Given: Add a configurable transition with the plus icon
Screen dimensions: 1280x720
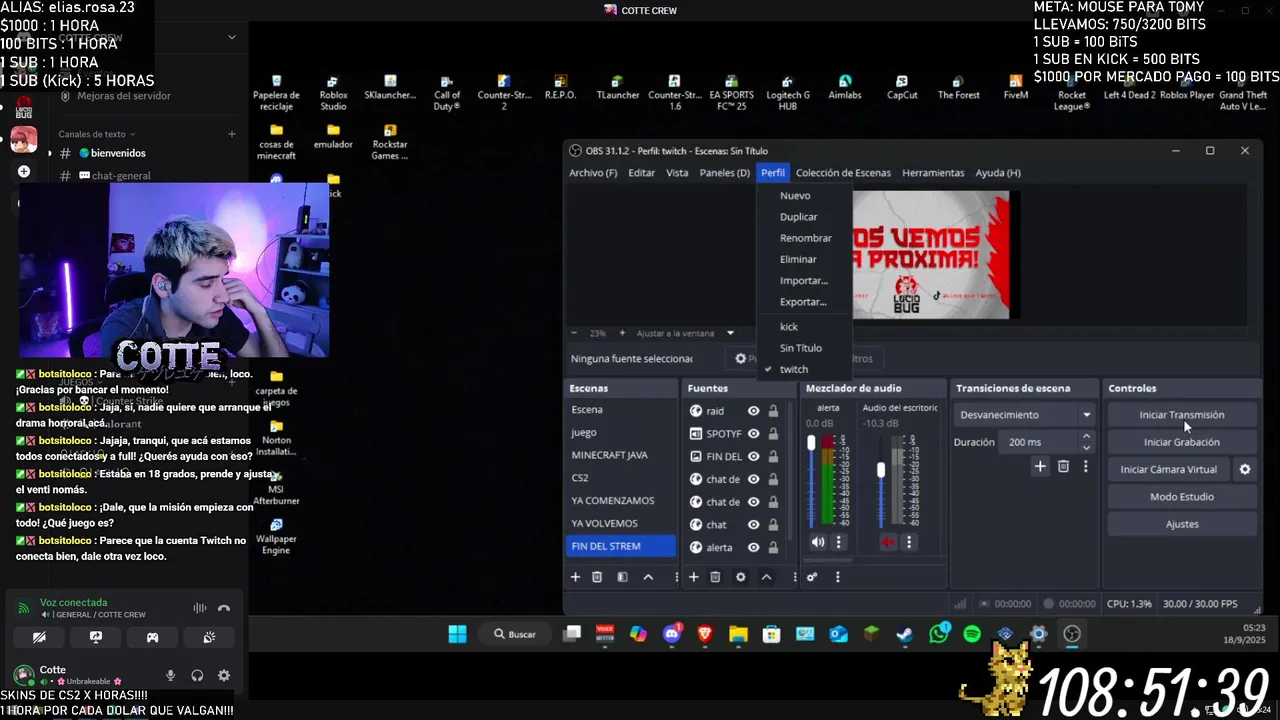Looking at the screenshot, I should pos(1040,466).
